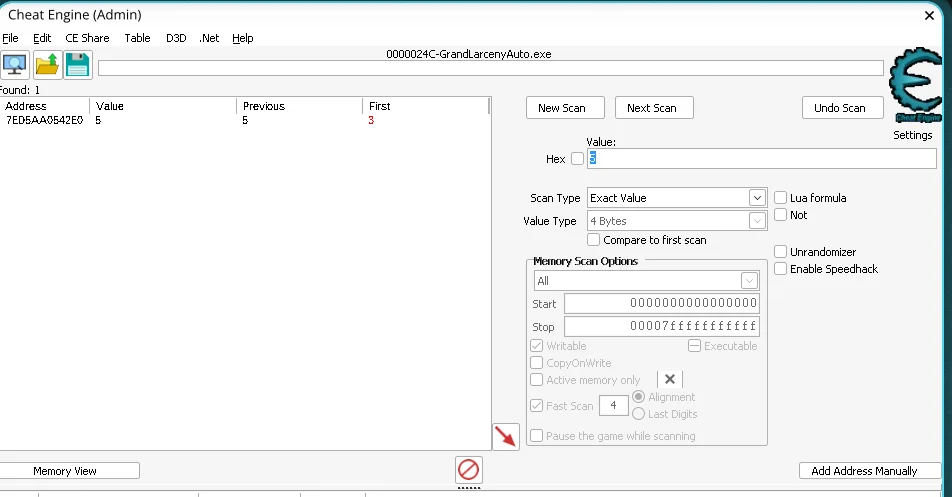Click the Value column header
This screenshot has width=952, height=497.
point(163,106)
